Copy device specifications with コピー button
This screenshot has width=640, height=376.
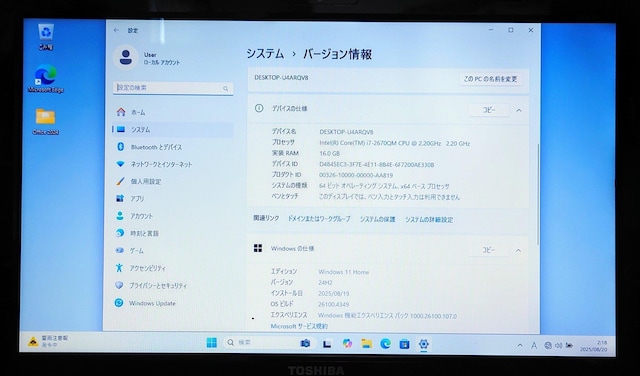coord(489,110)
